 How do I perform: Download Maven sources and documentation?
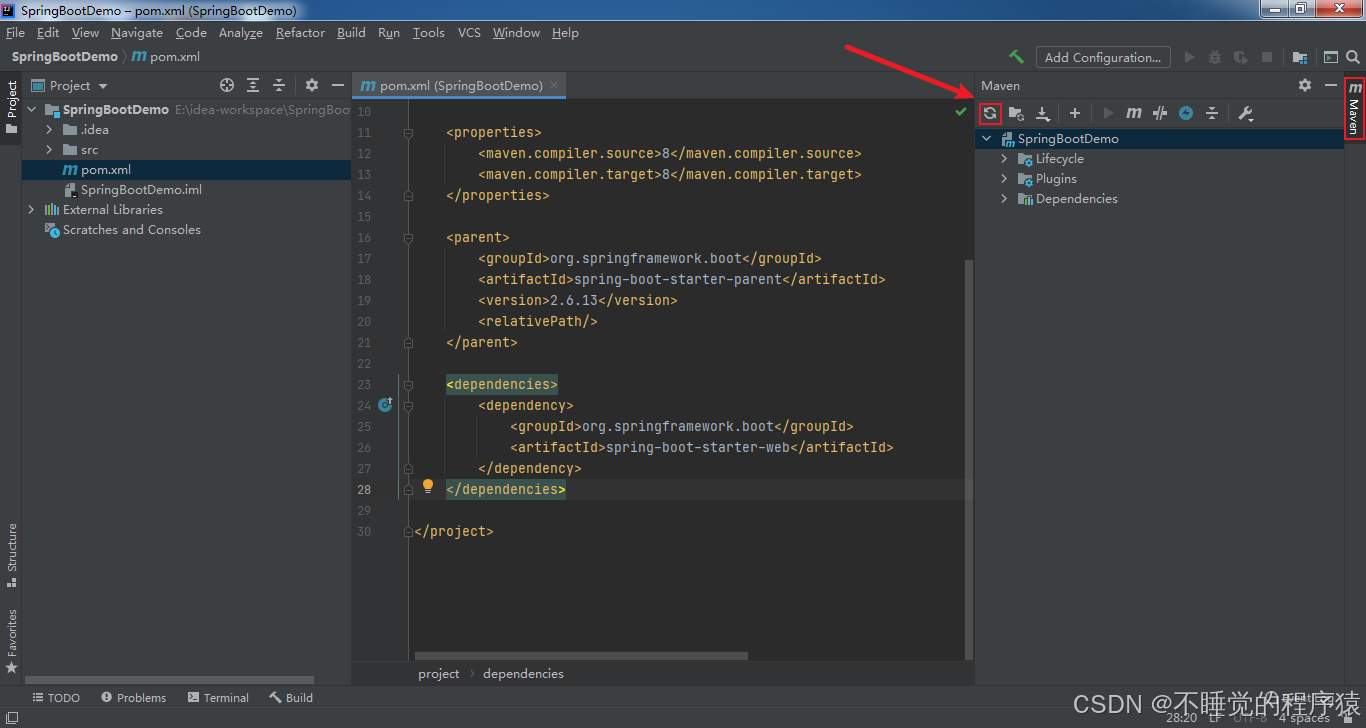[x=1042, y=113]
